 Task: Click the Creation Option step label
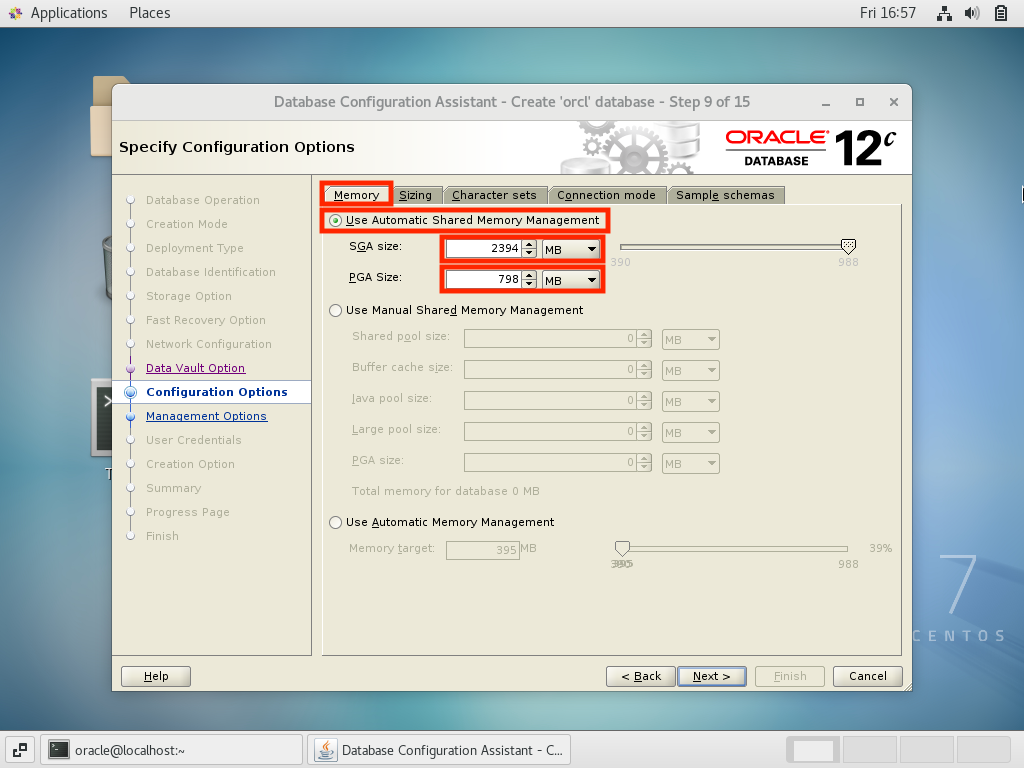click(190, 464)
